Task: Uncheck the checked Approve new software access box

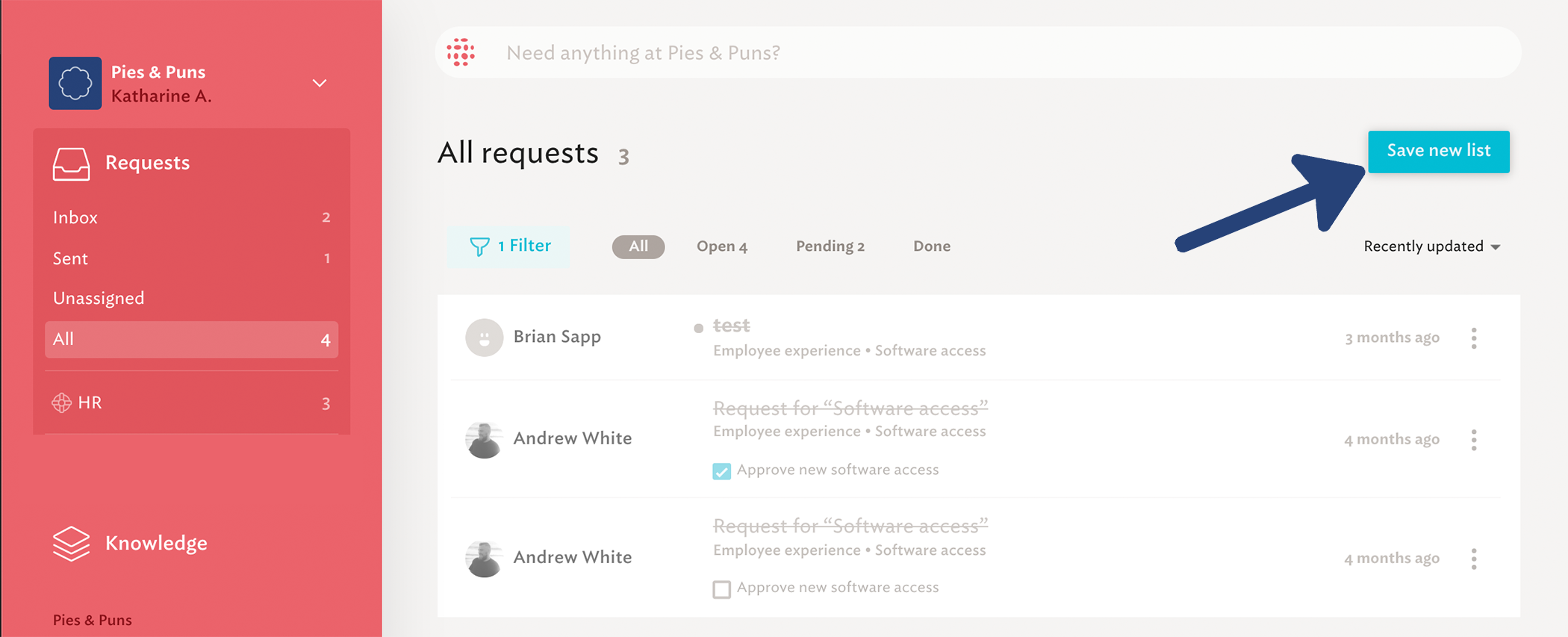Action: pos(721,471)
